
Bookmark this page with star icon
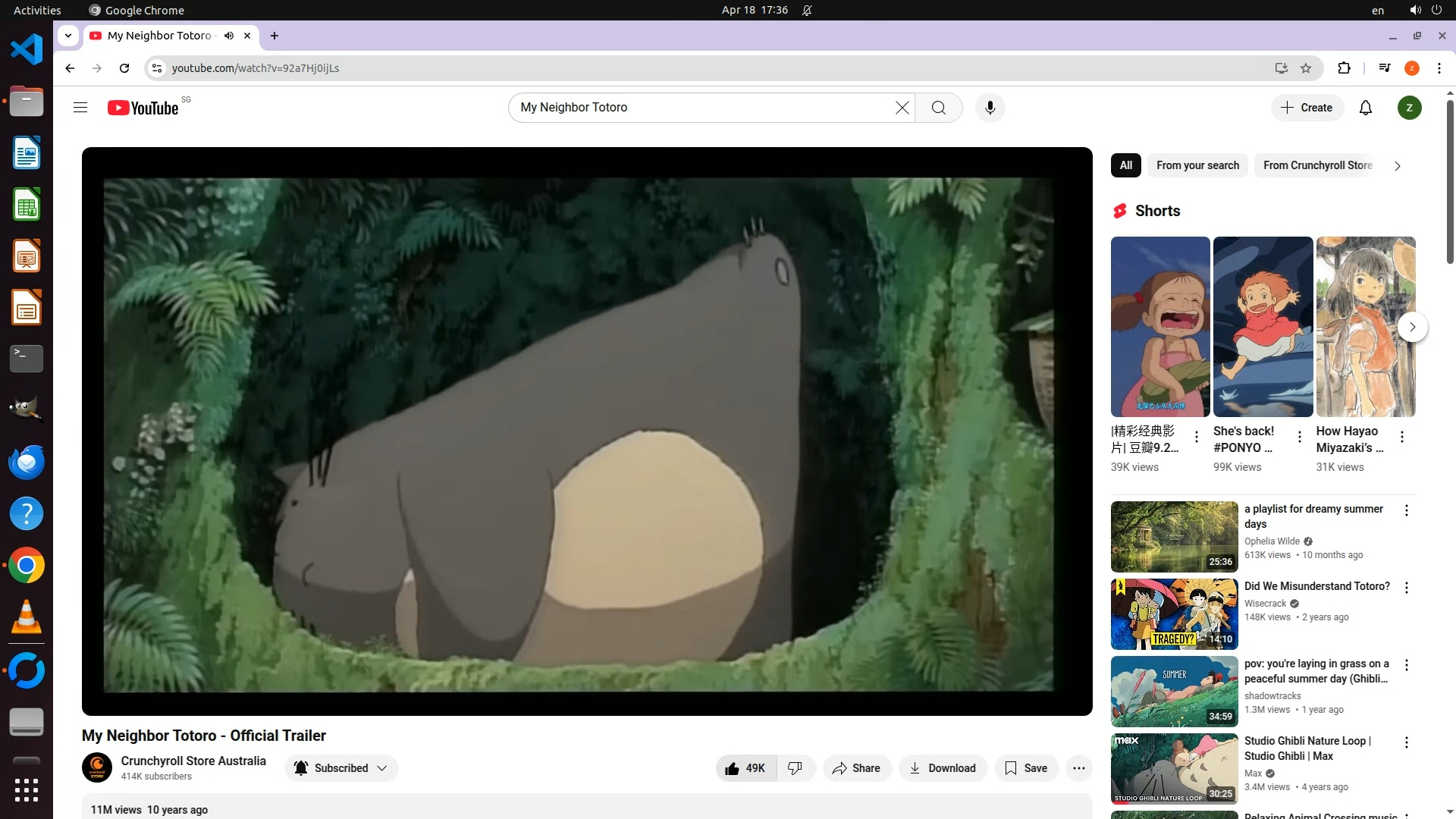pos(1306,68)
